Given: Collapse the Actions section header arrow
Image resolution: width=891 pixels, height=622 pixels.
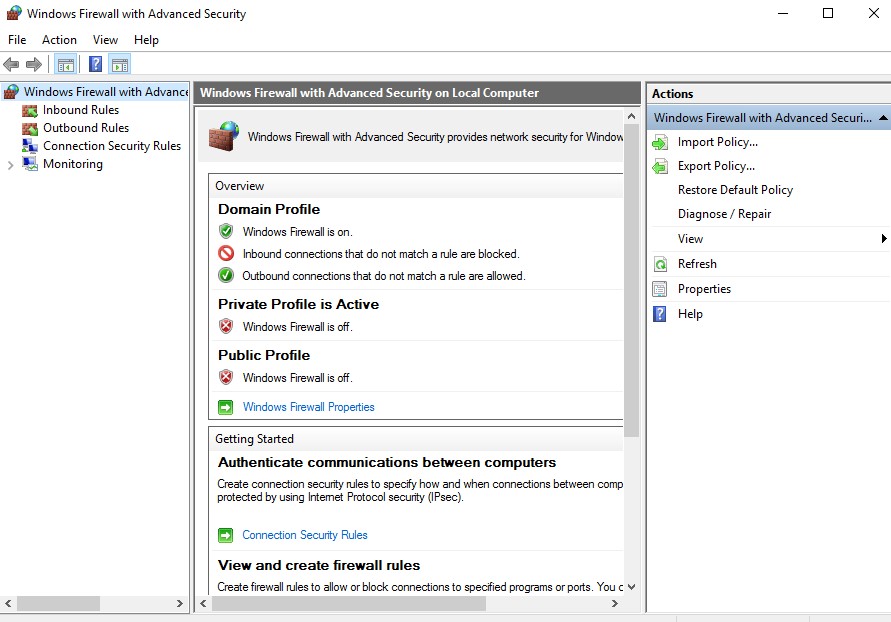Looking at the screenshot, I should click(x=882, y=118).
